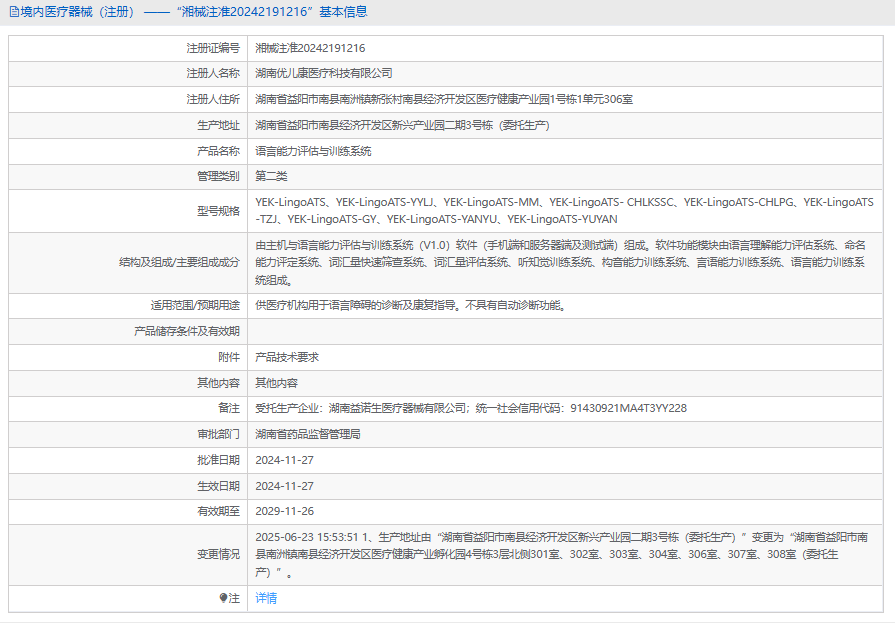Open the 详情 link
The width and height of the screenshot is (895, 623).
[266, 598]
